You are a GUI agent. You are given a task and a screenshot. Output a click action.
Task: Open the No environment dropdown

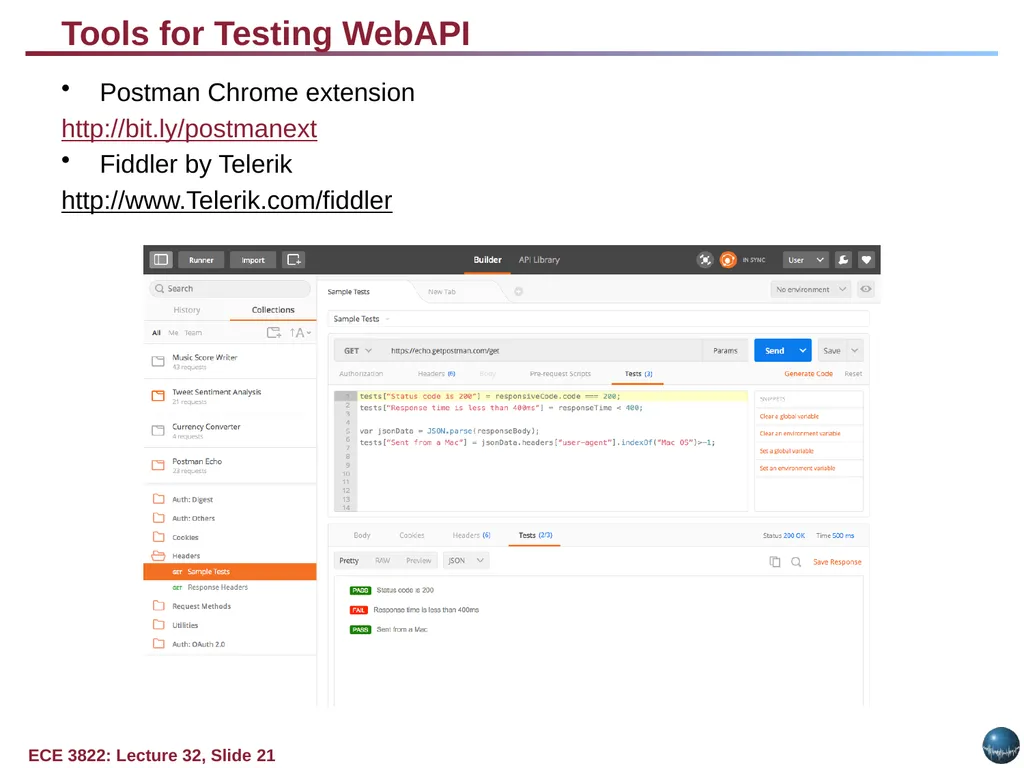coord(810,289)
